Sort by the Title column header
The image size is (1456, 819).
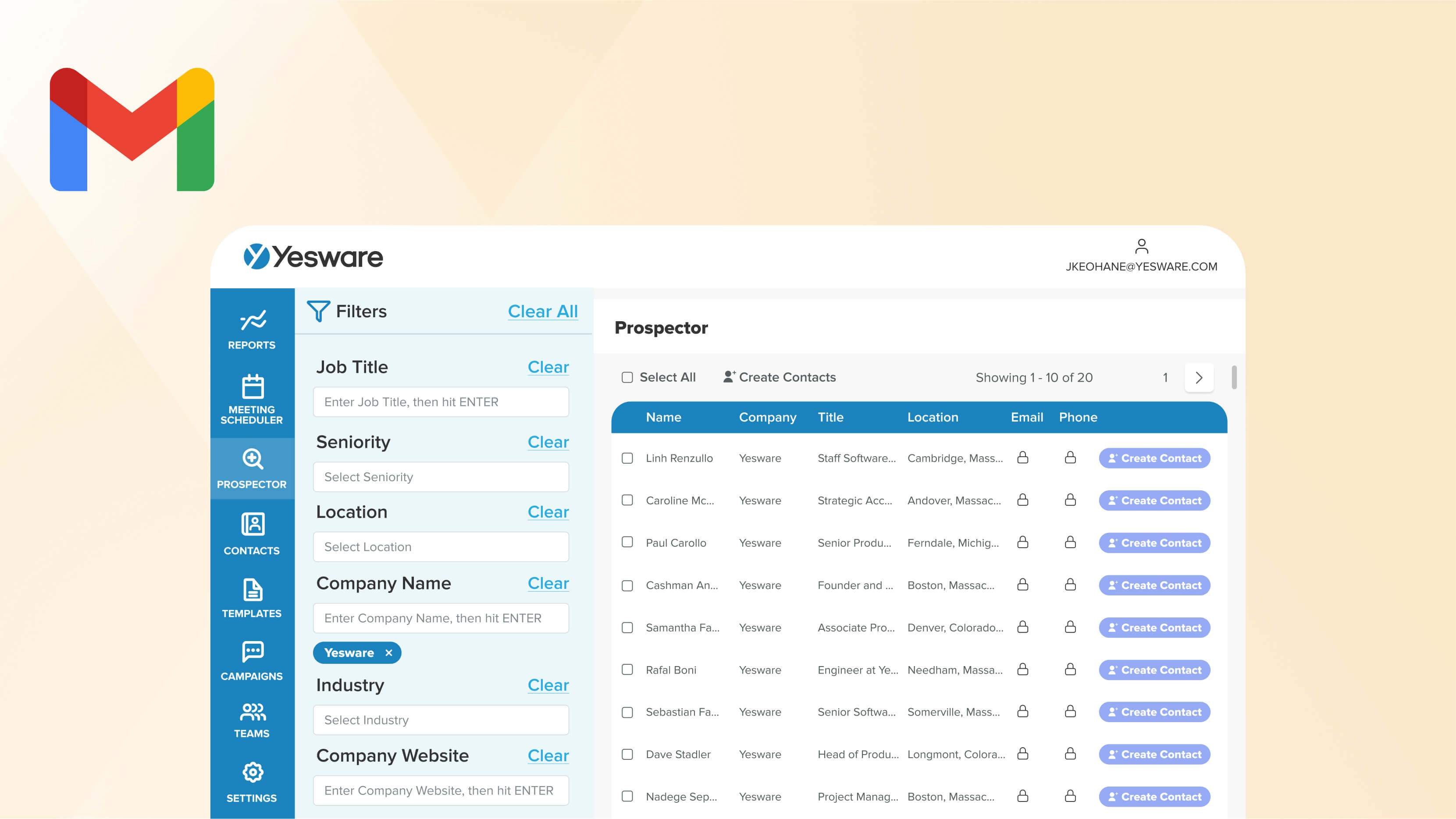[830, 418]
